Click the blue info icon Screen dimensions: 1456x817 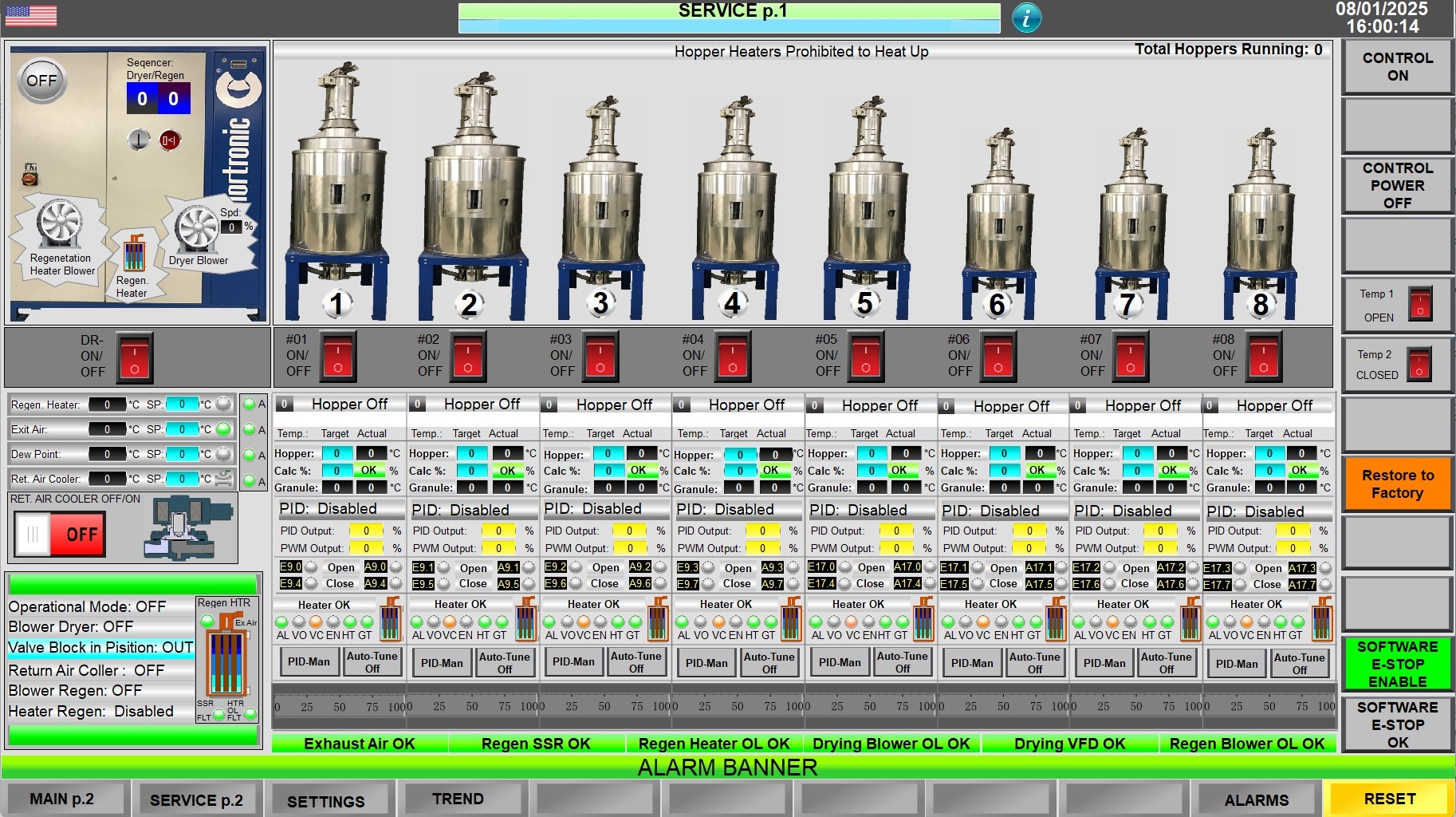[x=1026, y=18]
